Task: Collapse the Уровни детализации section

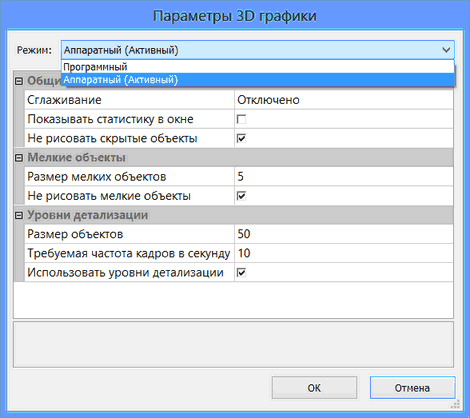Action: (x=19, y=215)
